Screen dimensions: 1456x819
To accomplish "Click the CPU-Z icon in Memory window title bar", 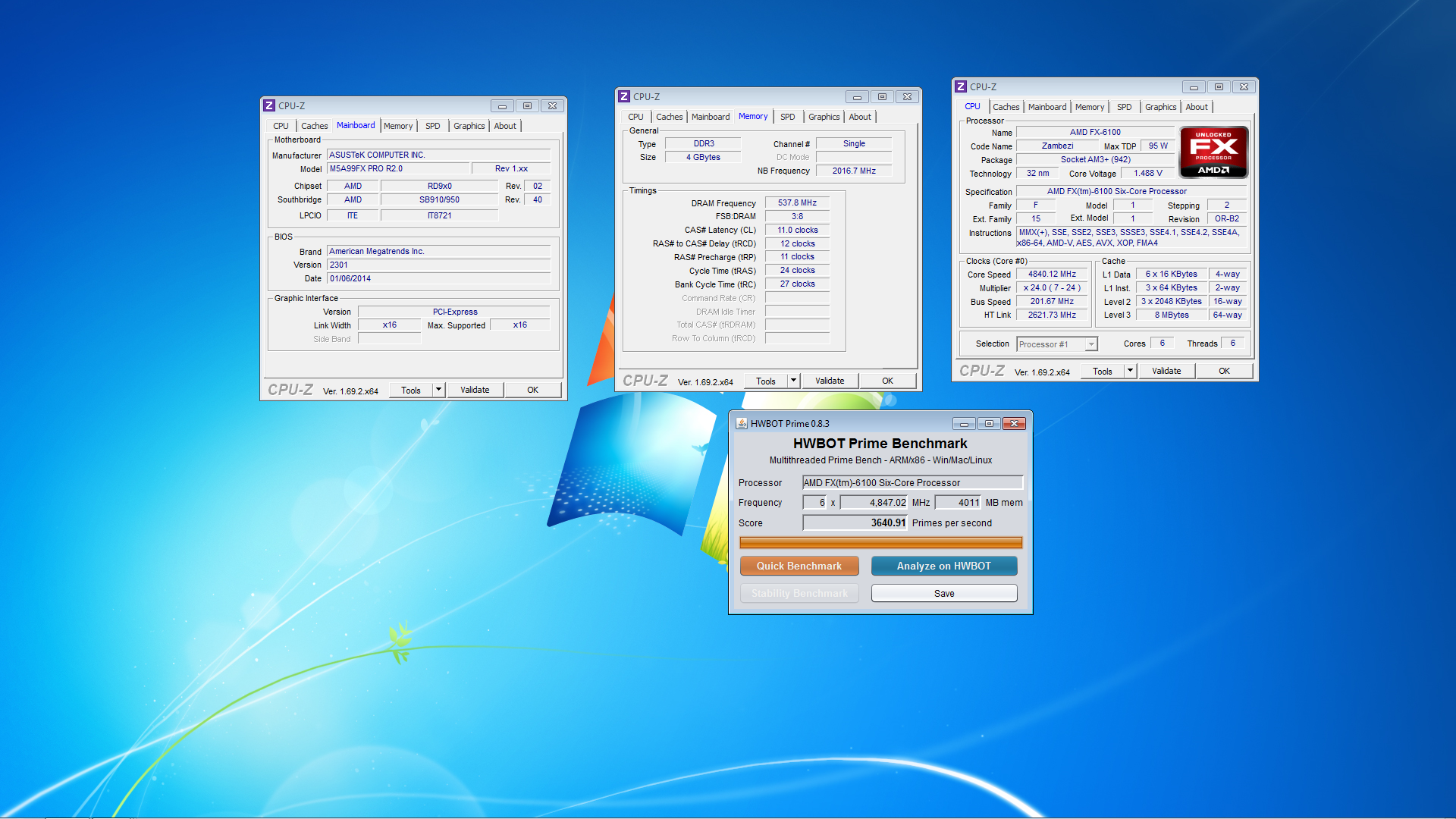I will click(x=624, y=97).
